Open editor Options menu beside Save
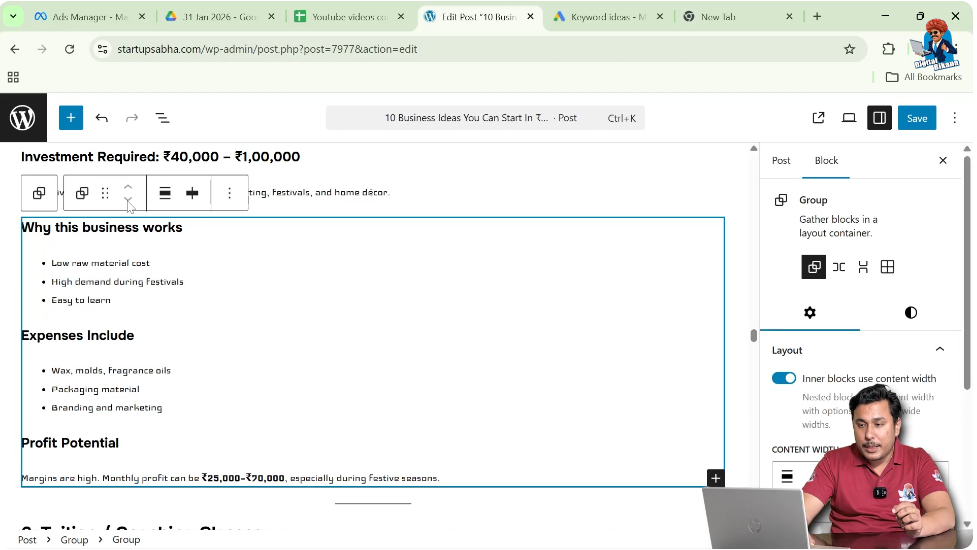977x550 pixels. (955, 118)
